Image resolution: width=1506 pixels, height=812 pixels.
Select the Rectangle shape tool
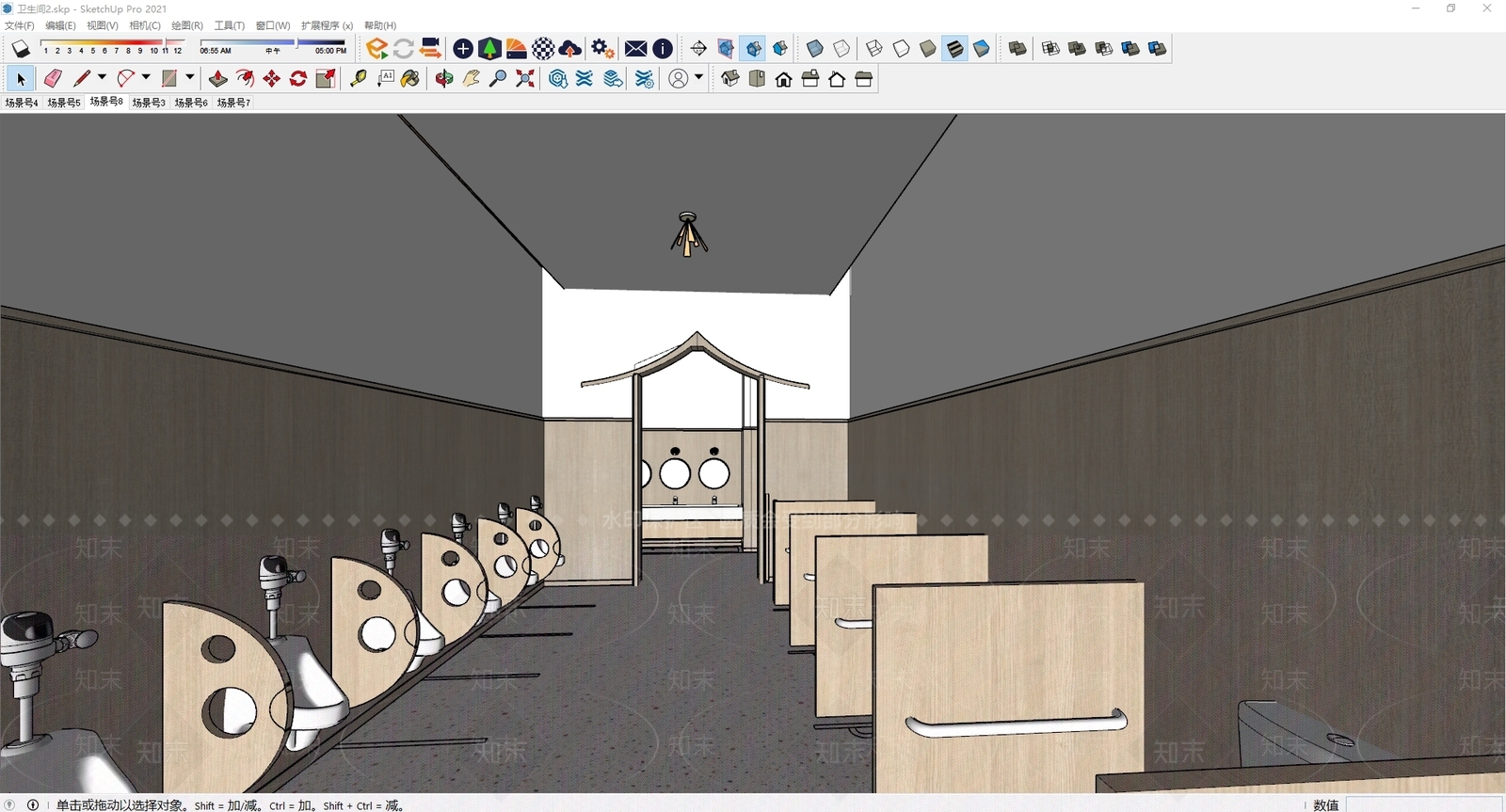(x=169, y=79)
